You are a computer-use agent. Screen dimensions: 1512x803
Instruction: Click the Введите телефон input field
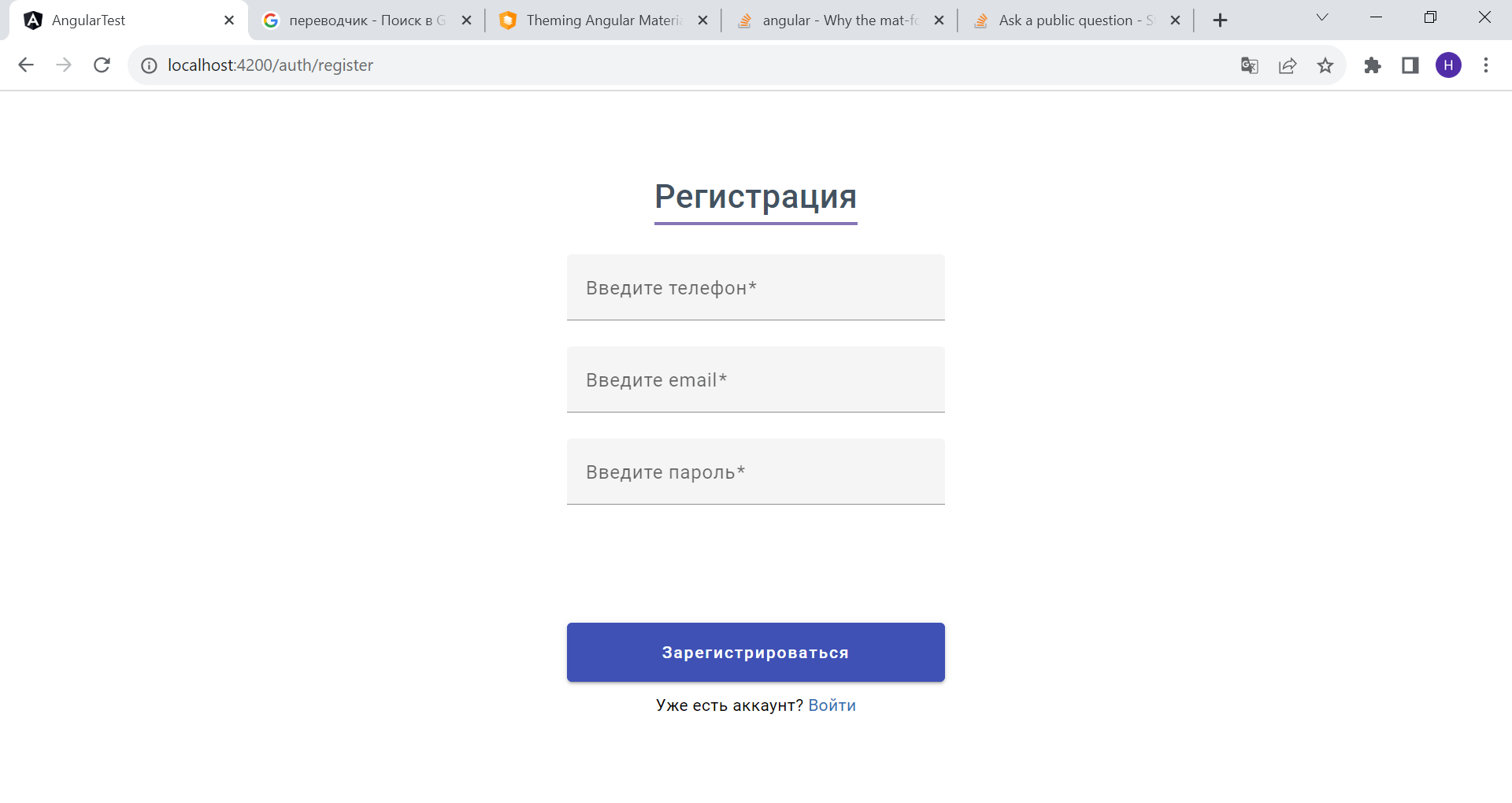[x=754, y=287]
